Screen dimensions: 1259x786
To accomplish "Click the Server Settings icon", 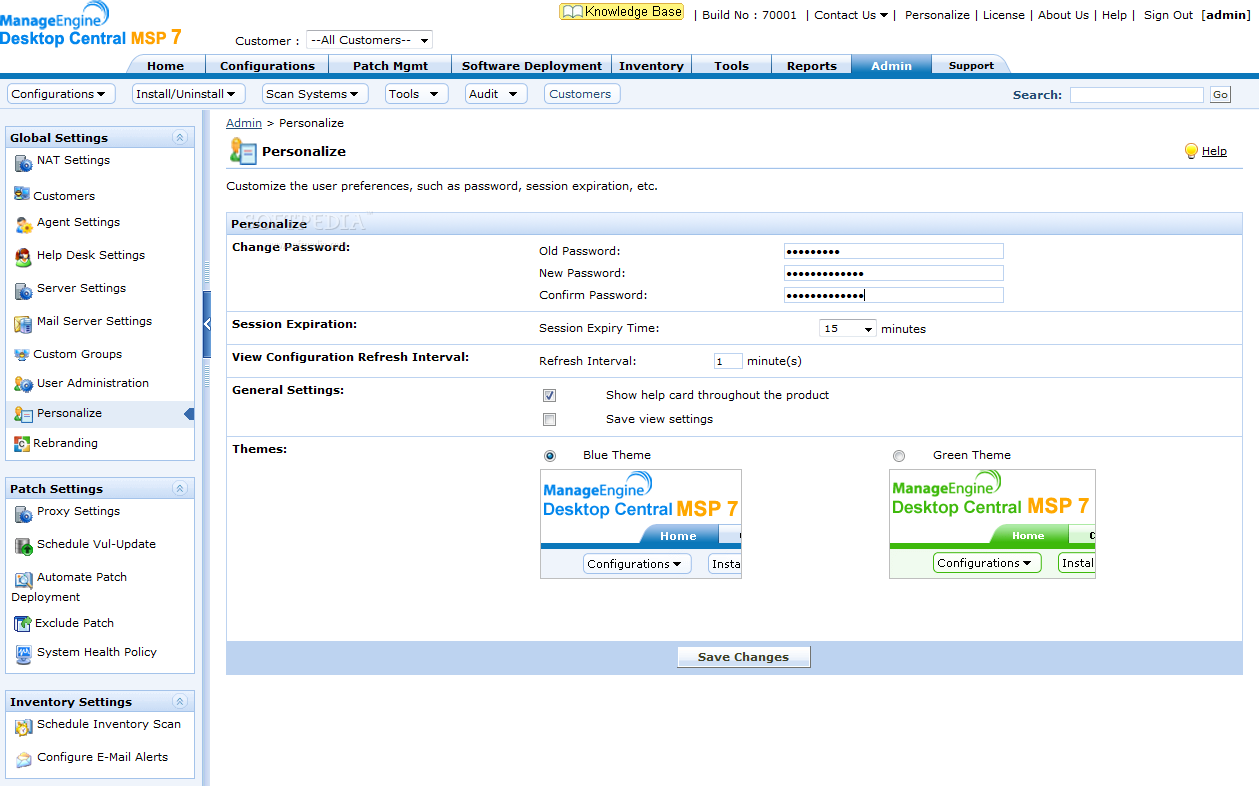I will [x=24, y=291].
